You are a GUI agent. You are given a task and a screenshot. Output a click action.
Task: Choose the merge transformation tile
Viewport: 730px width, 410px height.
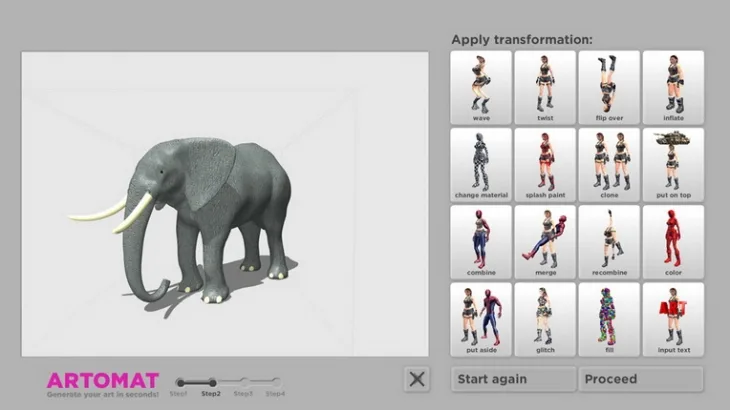point(545,242)
